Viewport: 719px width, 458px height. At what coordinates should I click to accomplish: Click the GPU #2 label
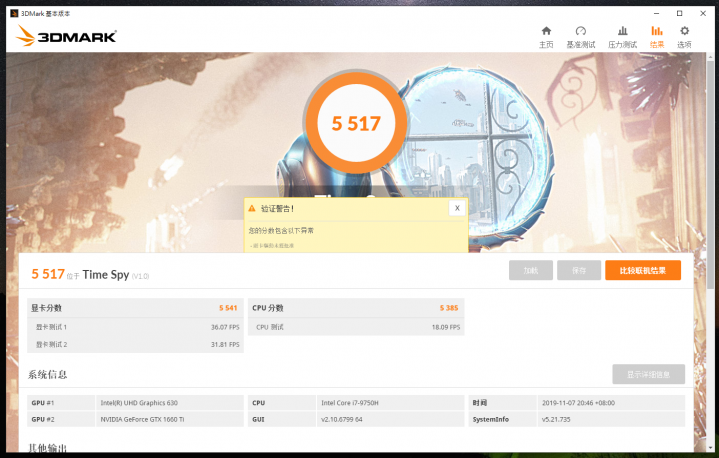tap(43, 419)
